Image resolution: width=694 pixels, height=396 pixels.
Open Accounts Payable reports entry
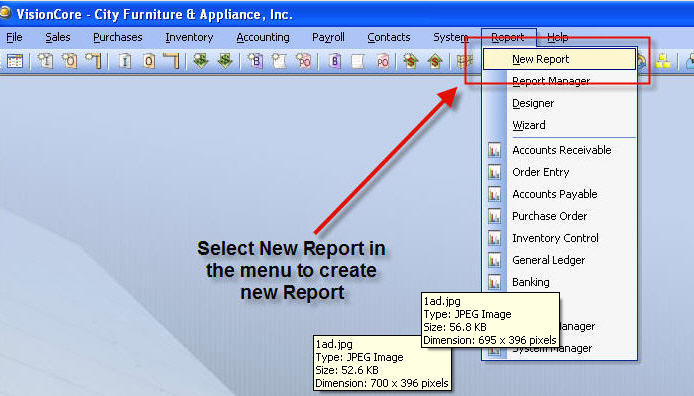(559, 194)
